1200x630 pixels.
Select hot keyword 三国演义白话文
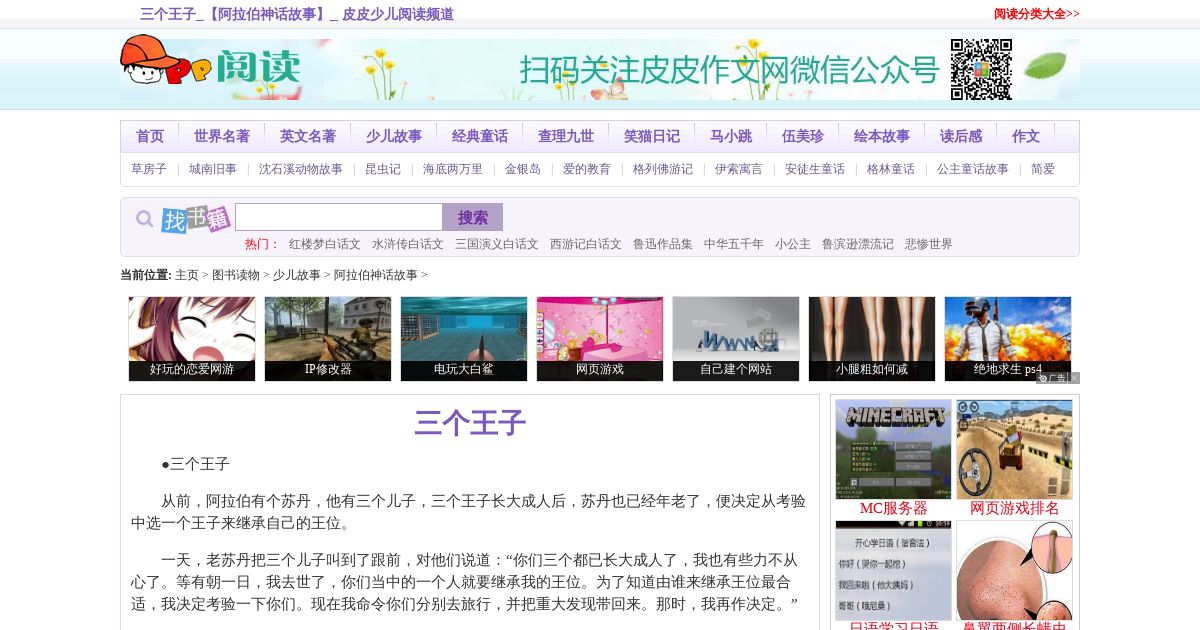pyautogui.click(x=497, y=244)
